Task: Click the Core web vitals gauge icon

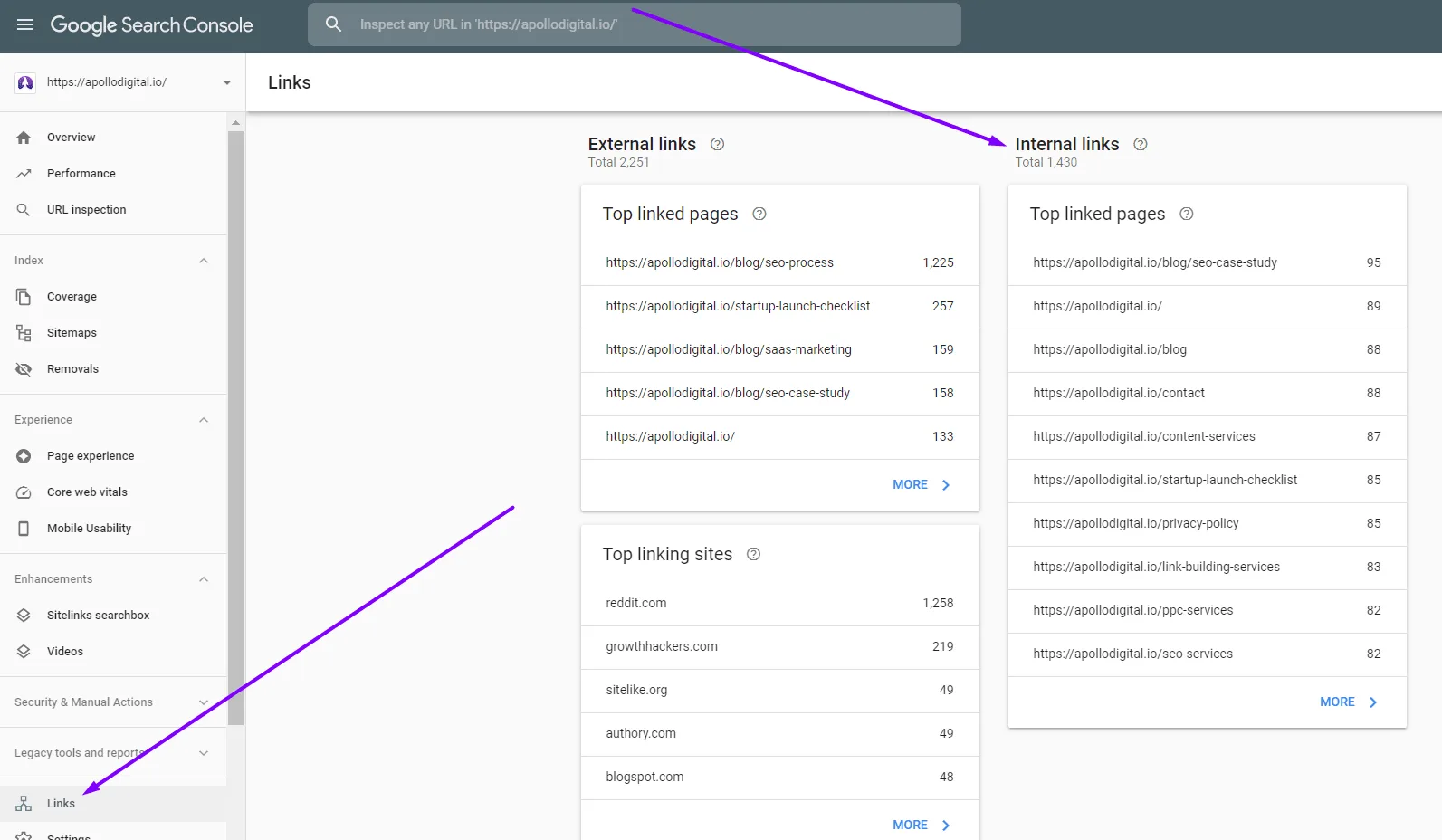Action: point(24,492)
